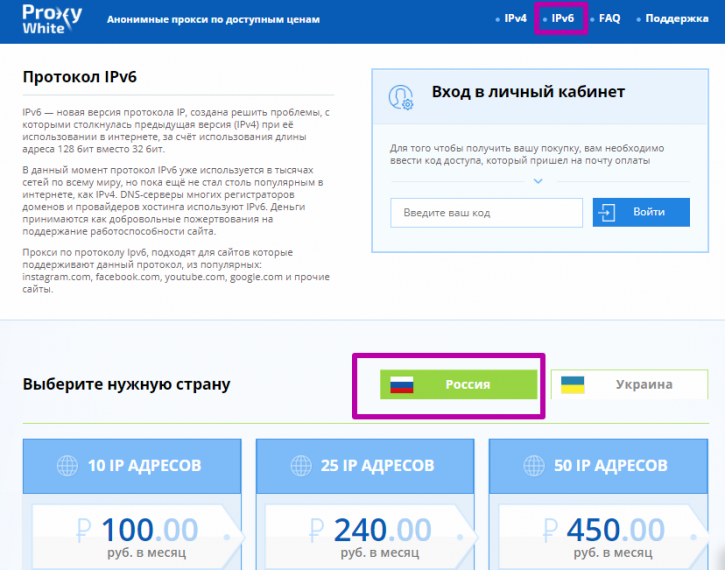Click the 240.00 руб. price tag
This screenshot has height=570, width=725.
click(x=371, y=537)
